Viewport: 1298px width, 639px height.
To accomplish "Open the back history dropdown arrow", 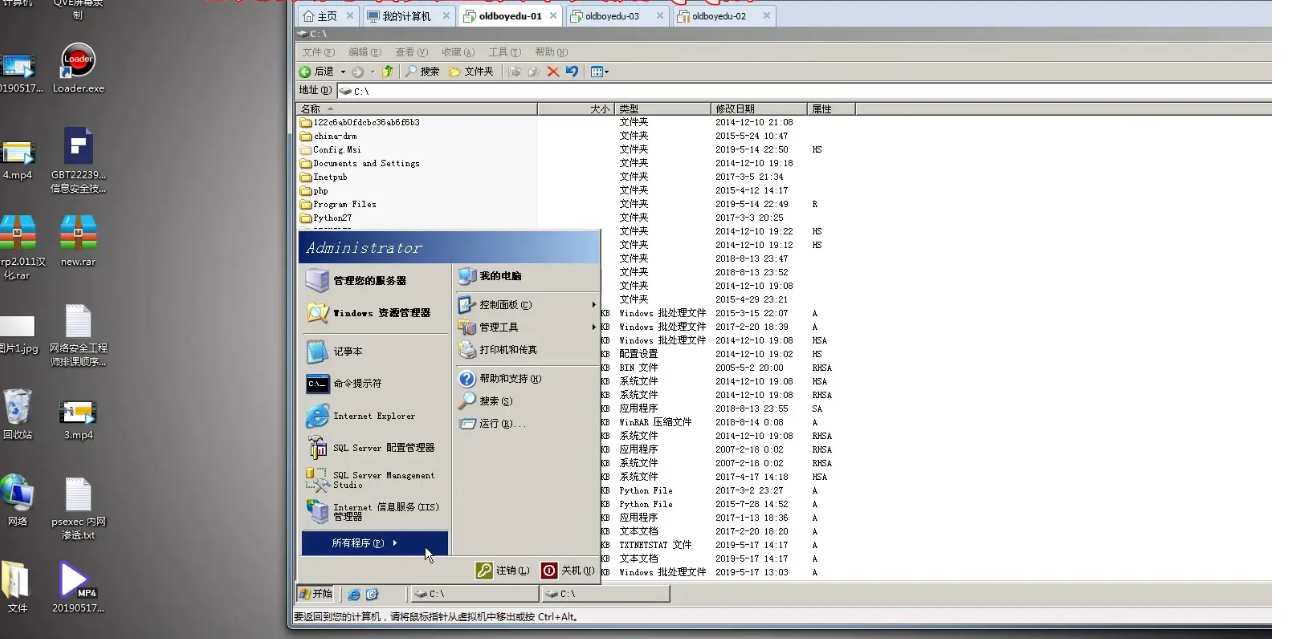I will coord(342,72).
